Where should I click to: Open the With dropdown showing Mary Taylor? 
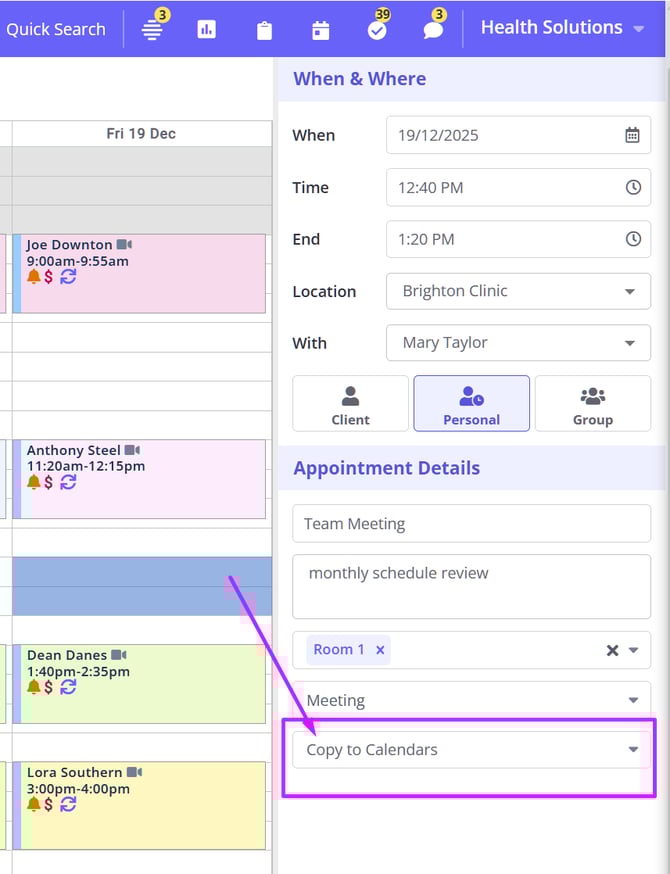tap(518, 343)
